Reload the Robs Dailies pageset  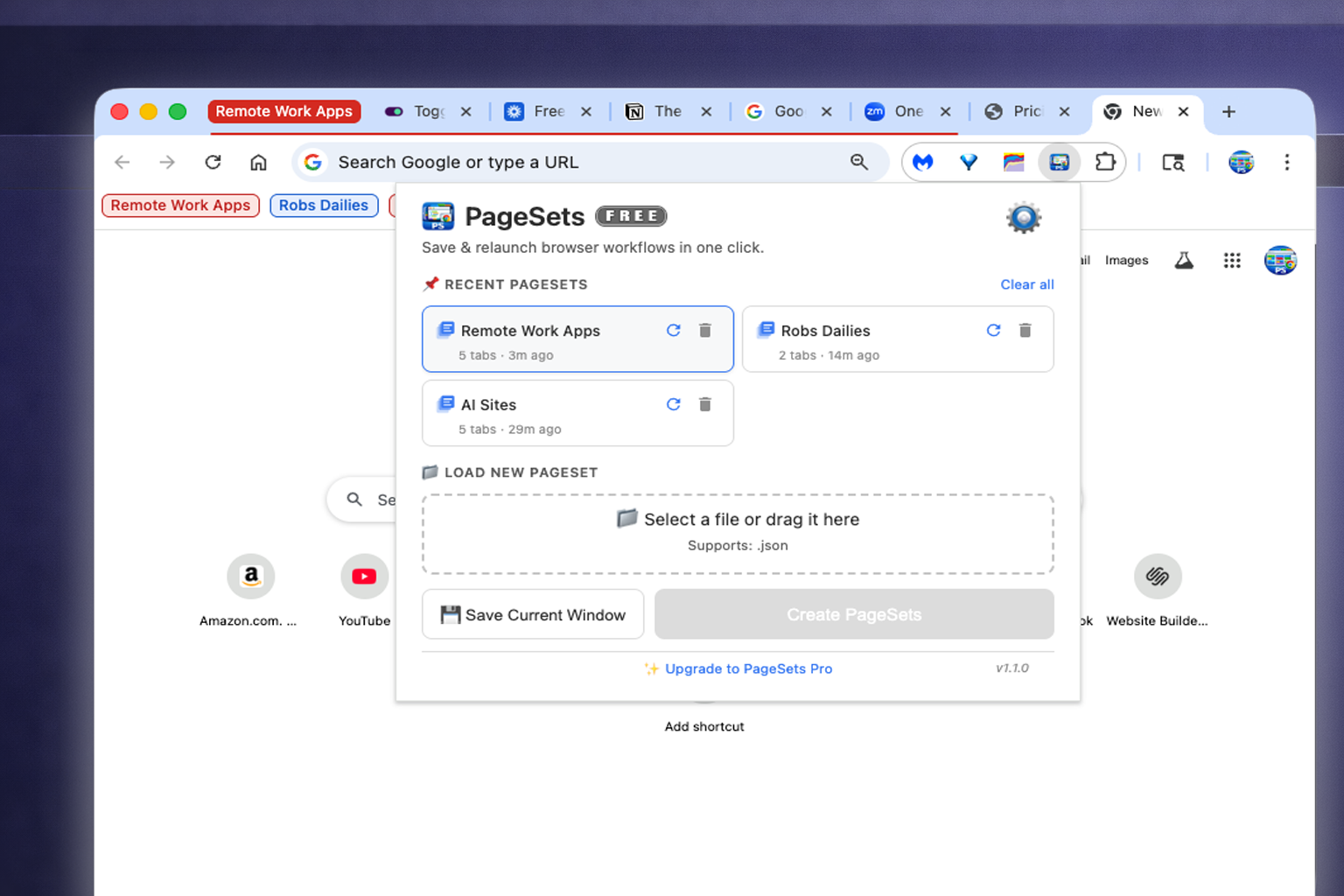(x=993, y=330)
